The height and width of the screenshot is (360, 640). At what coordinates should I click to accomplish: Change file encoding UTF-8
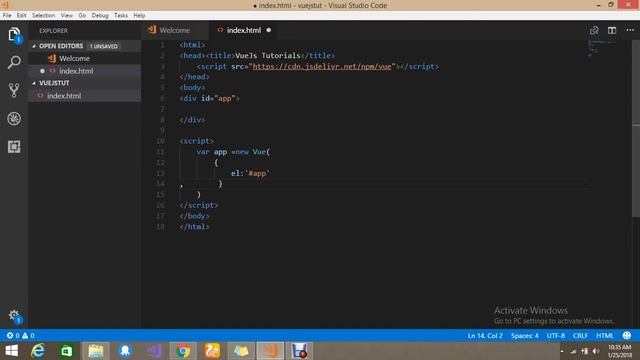coord(556,336)
